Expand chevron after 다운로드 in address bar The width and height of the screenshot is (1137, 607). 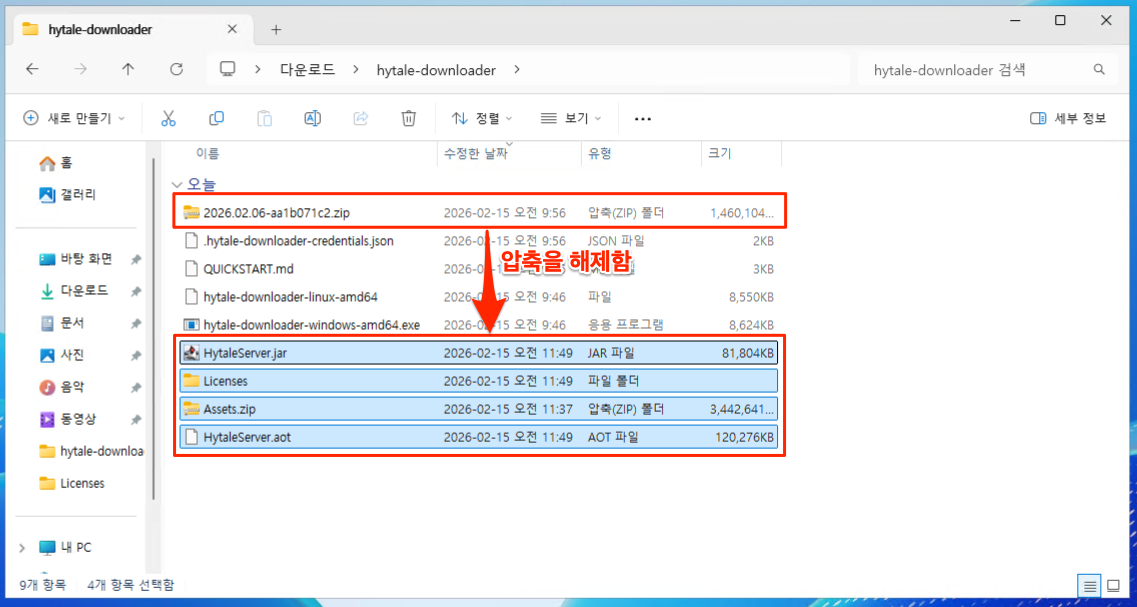[355, 70]
